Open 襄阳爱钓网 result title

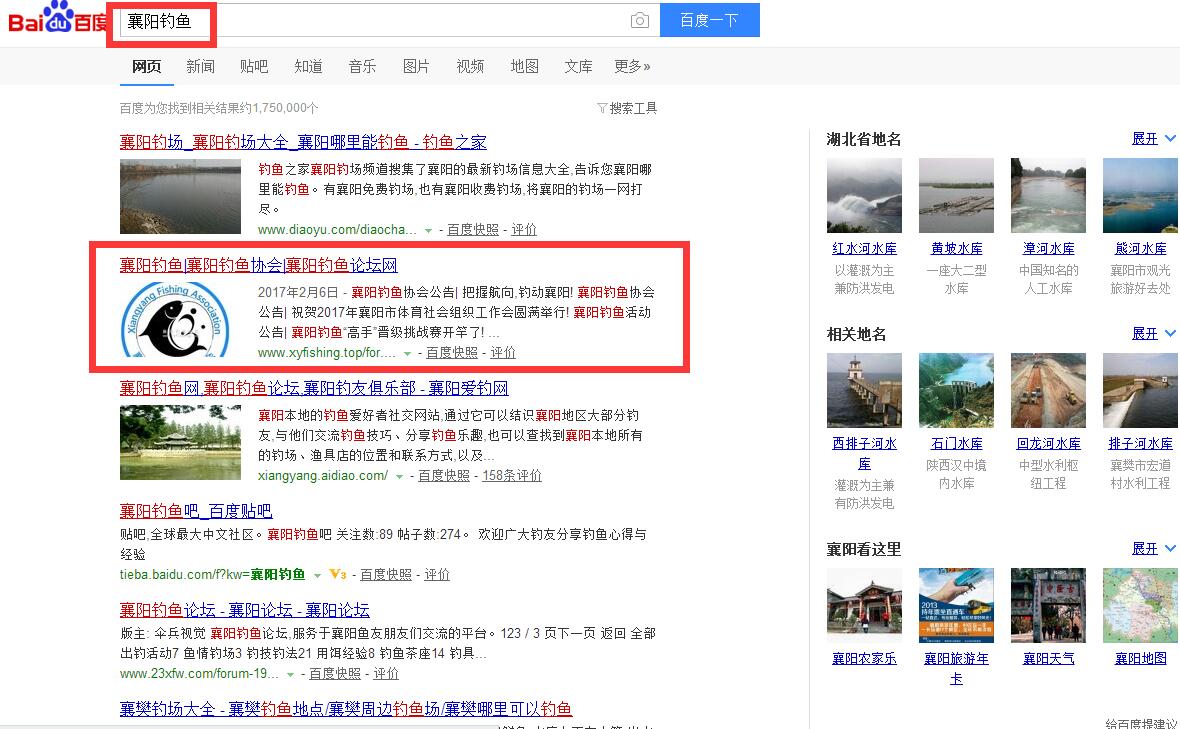pyautogui.click(x=314, y=388)
